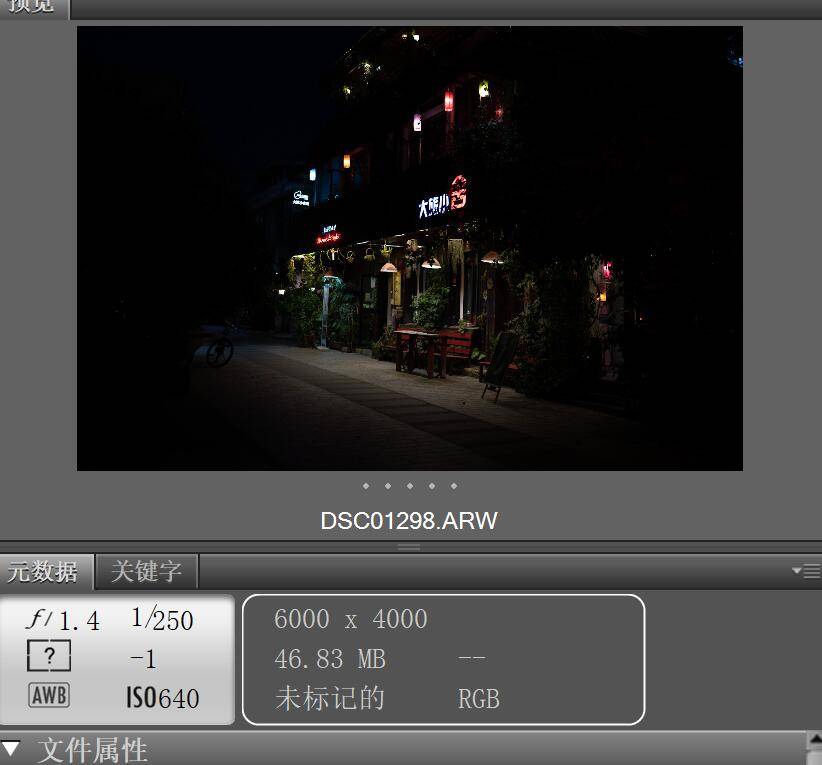This screenshot has height=765, width=822.
Task: Set rating with the fifth dot
Action: click(x=454, y=486)
